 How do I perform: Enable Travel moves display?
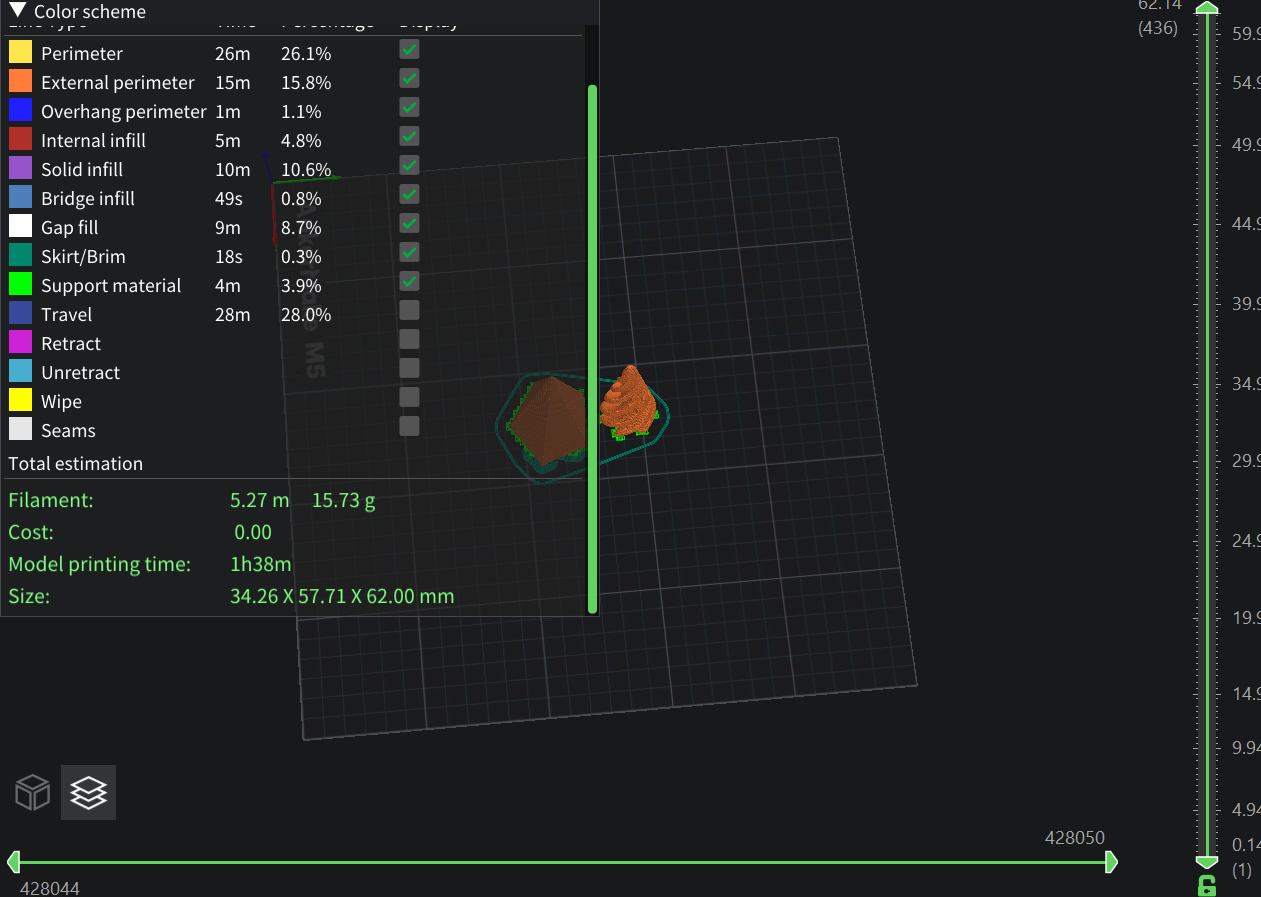409,311
